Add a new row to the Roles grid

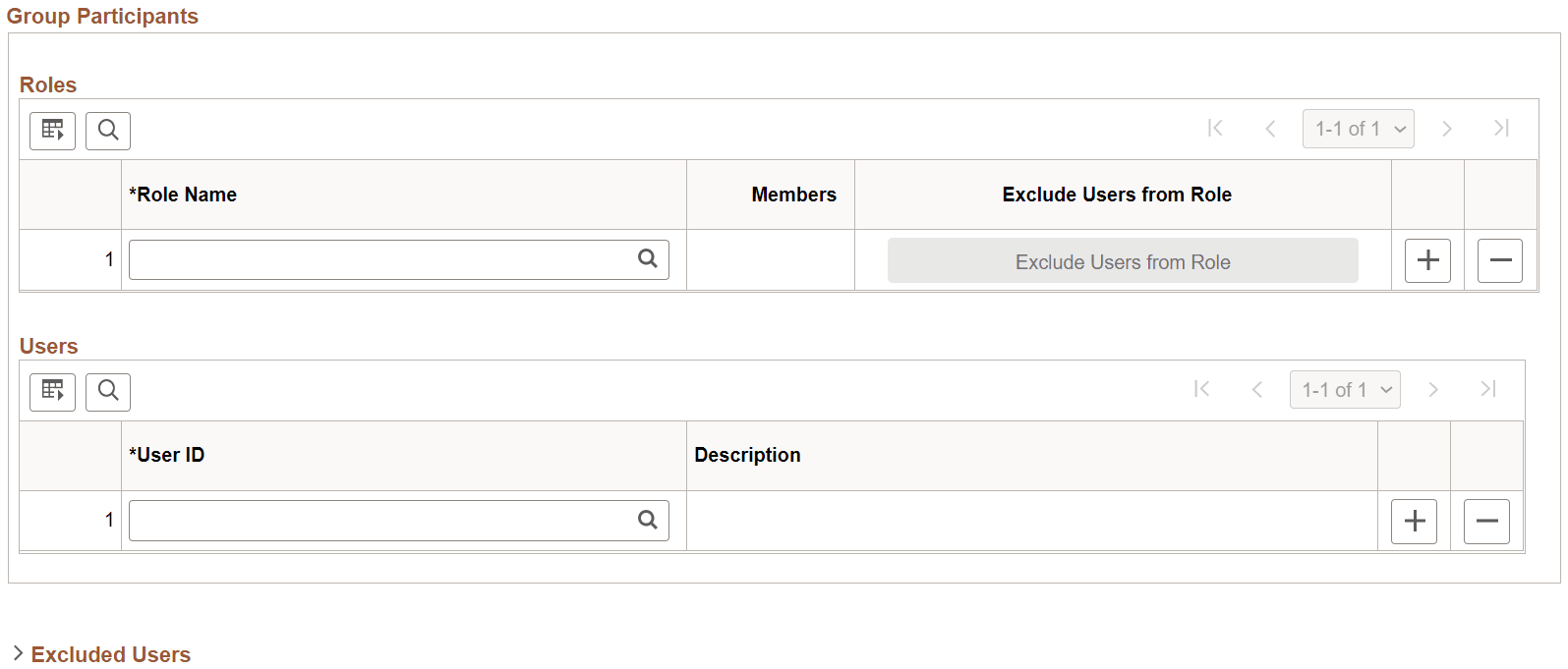point(1427,260)
